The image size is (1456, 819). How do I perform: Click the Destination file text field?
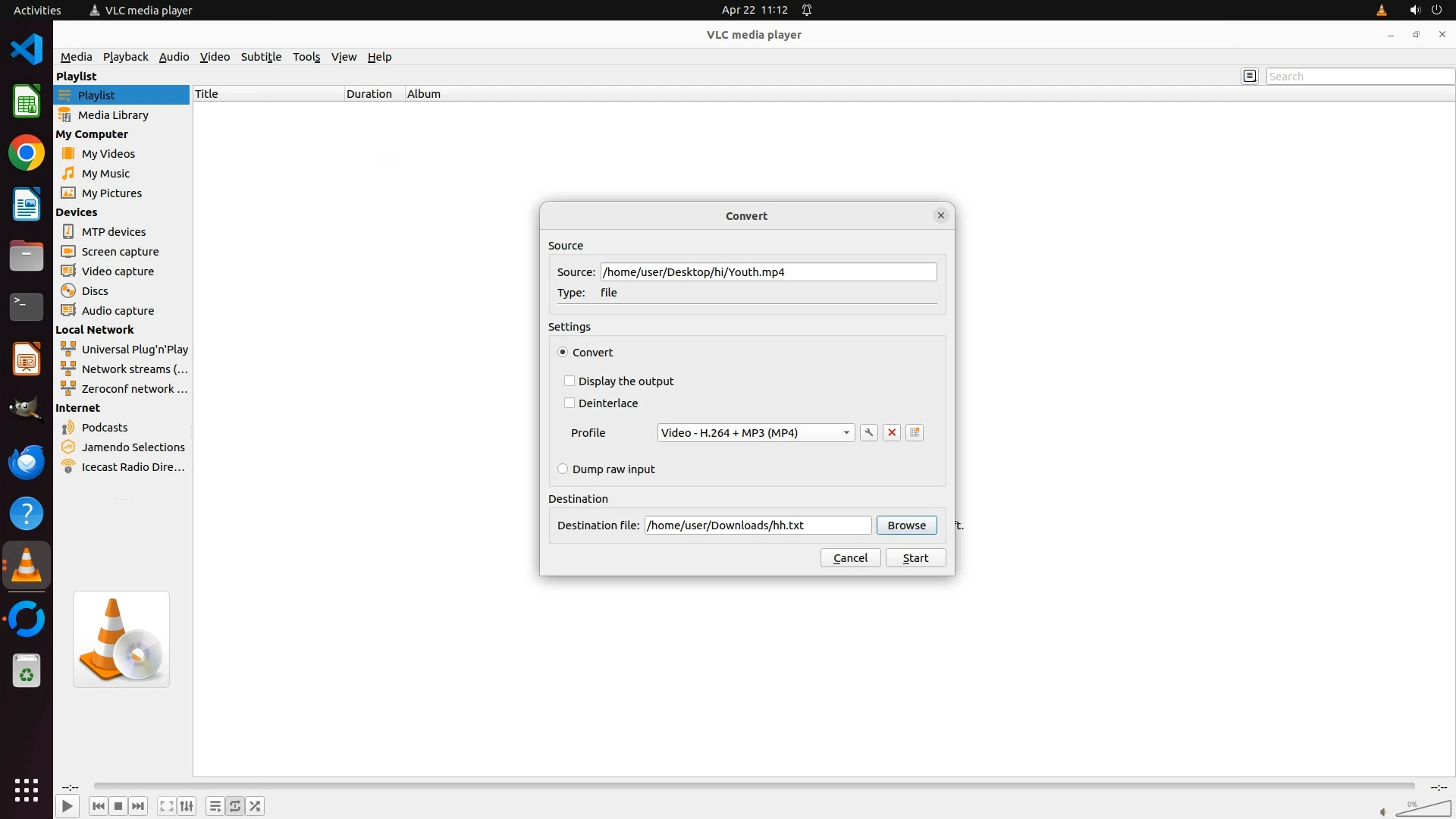click(x=757, y=525)
